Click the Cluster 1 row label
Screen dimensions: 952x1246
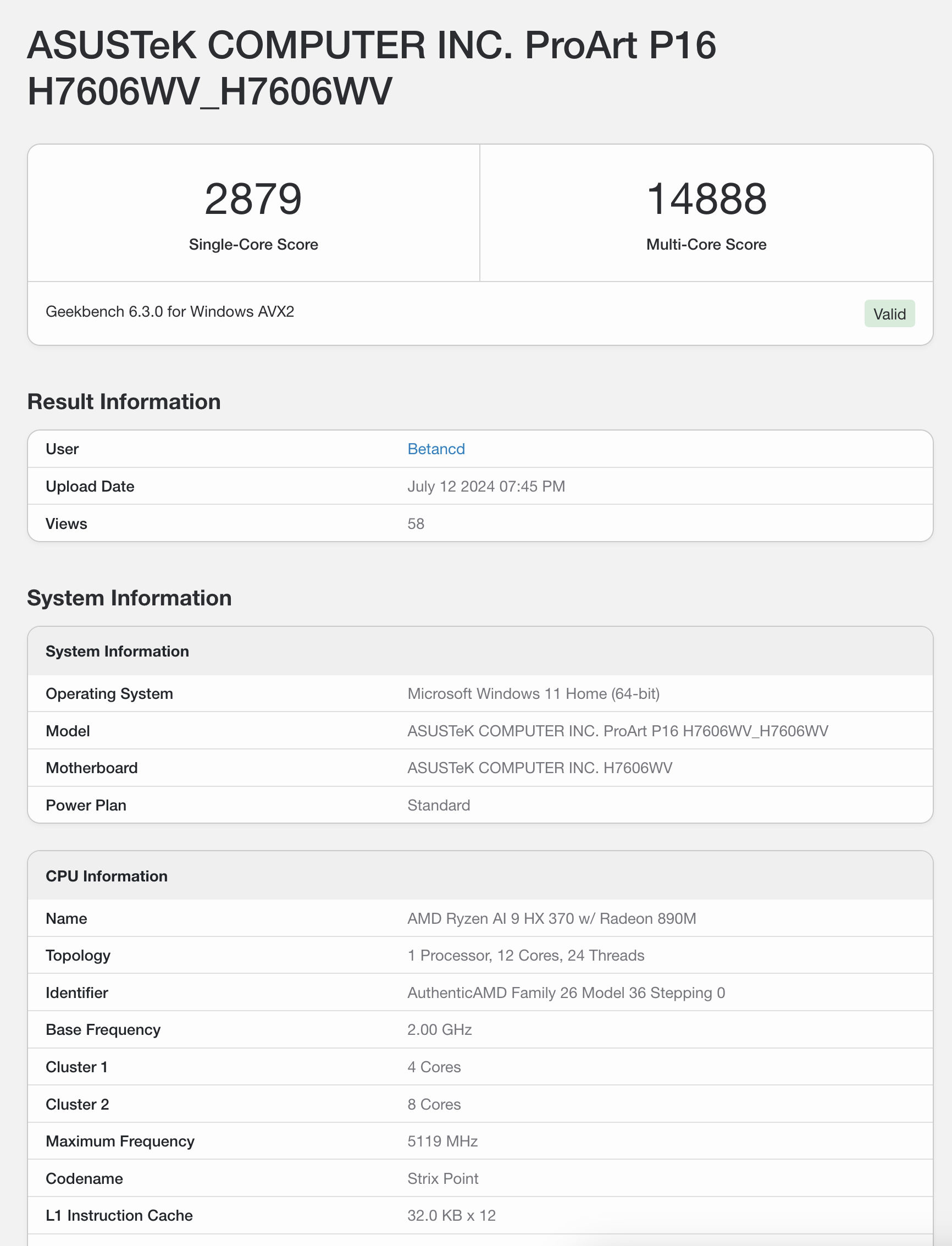coord(76,1067)
